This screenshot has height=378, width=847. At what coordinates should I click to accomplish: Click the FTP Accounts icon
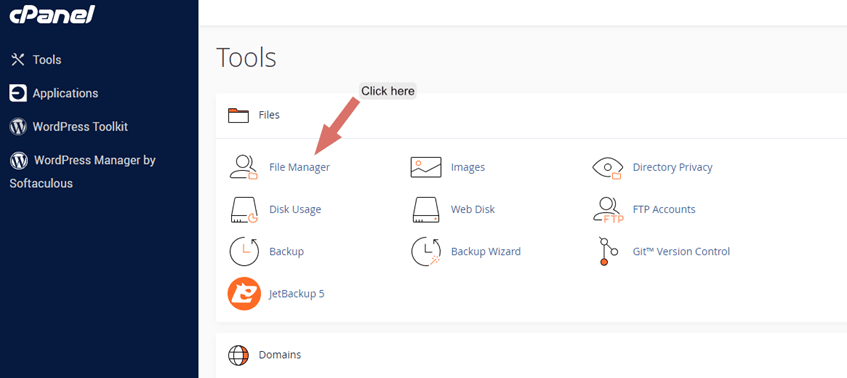coord(608,210)
